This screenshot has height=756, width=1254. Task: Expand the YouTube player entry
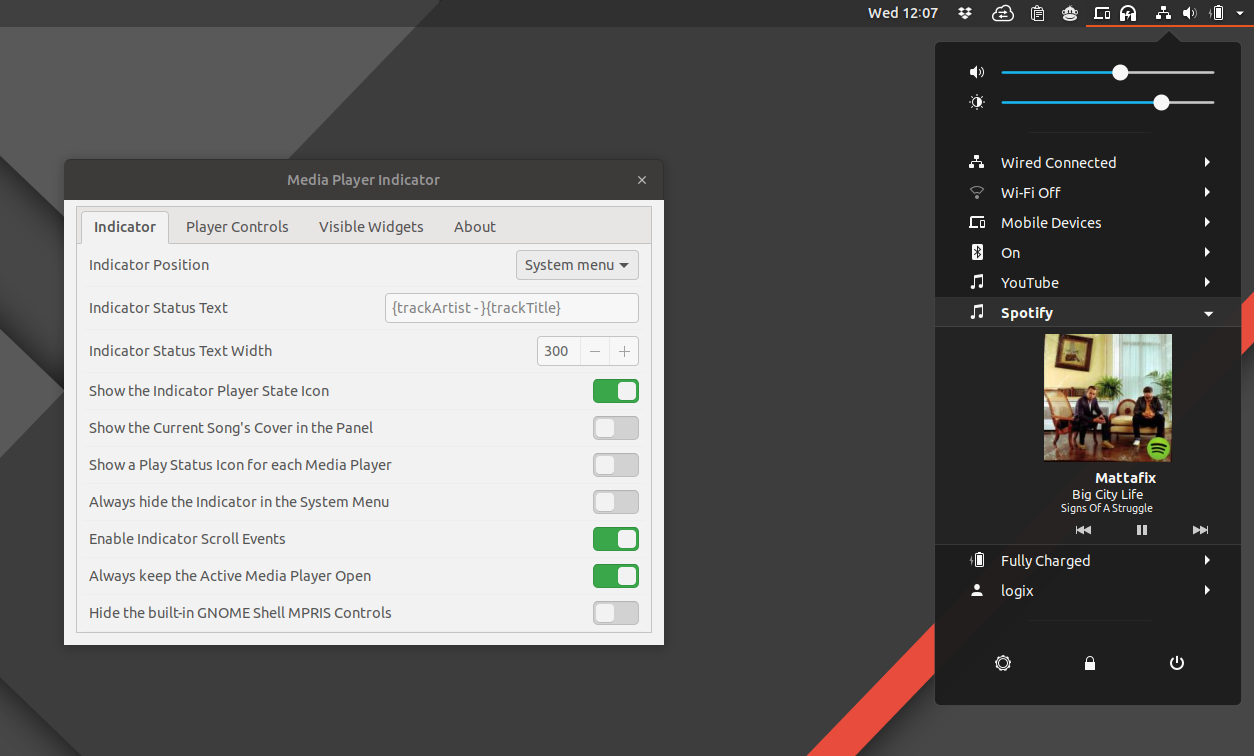(x=1088, y=282)
